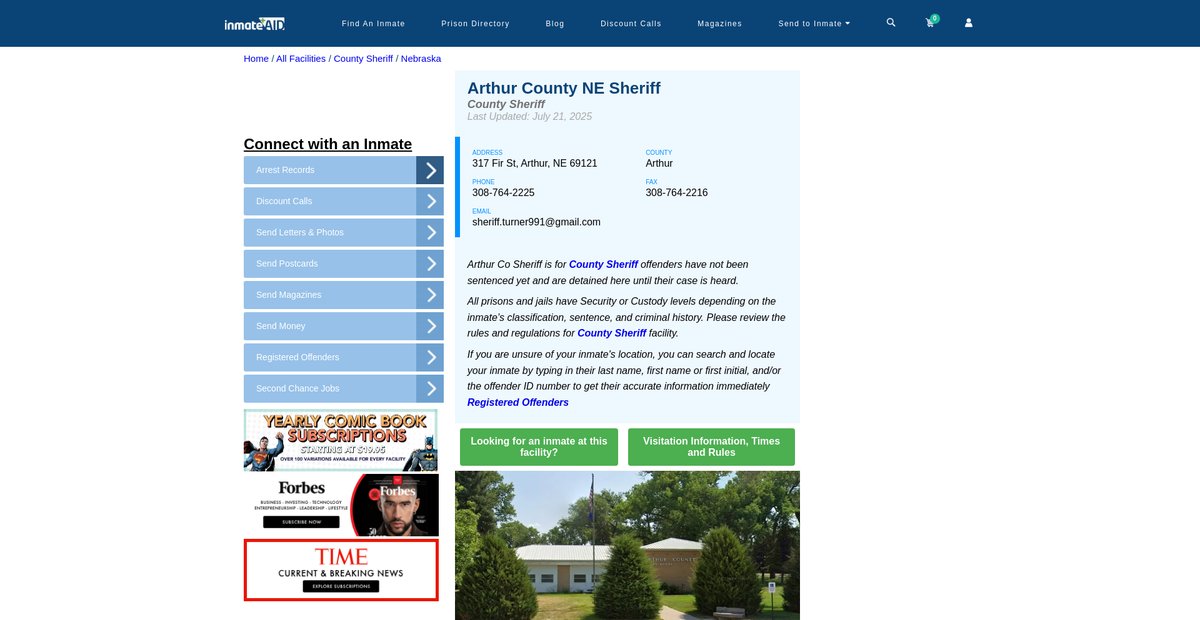1200x620 pixels.
Task: Go to Home breadcrumb link
Action: [x=256, y=59]
